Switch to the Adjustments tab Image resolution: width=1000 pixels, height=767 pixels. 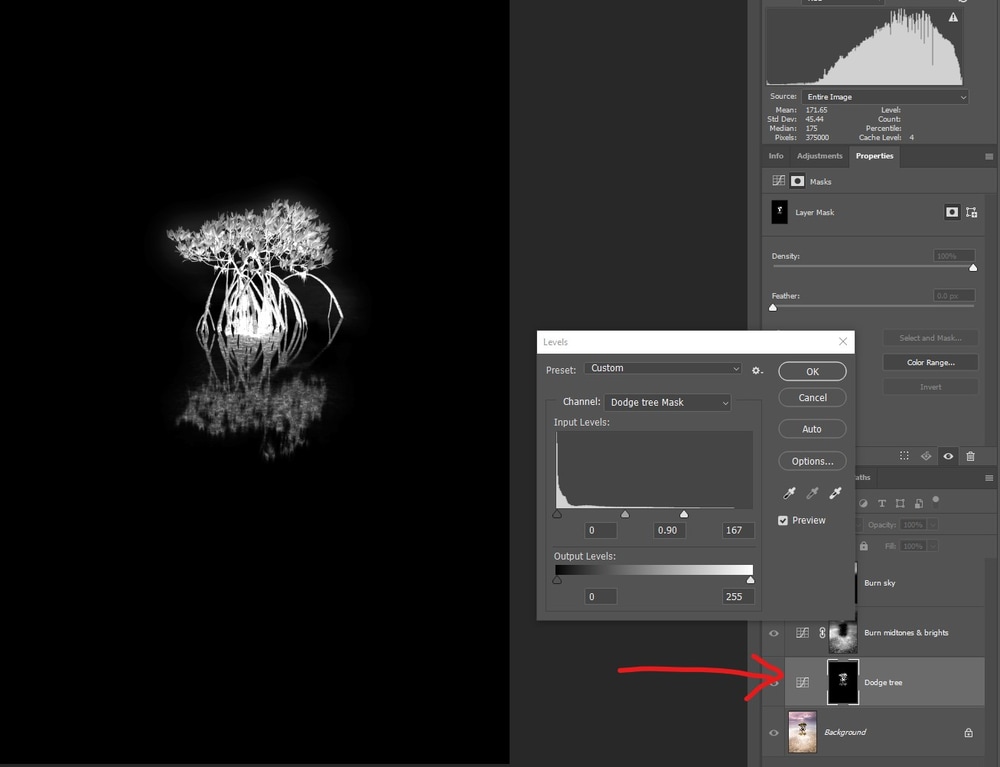819,156
